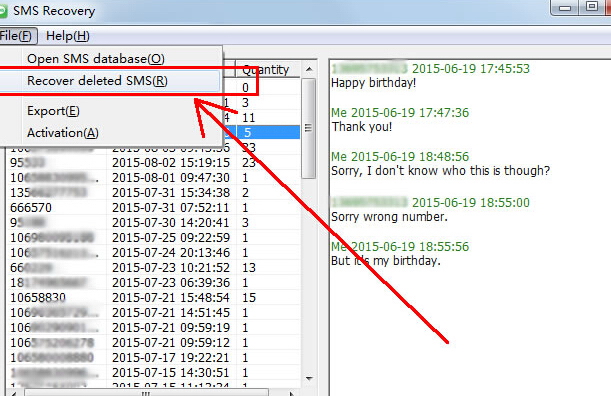This screenshot has height=396, width=611.
Task: Click quantity value 15 in list
Action: 249,298
